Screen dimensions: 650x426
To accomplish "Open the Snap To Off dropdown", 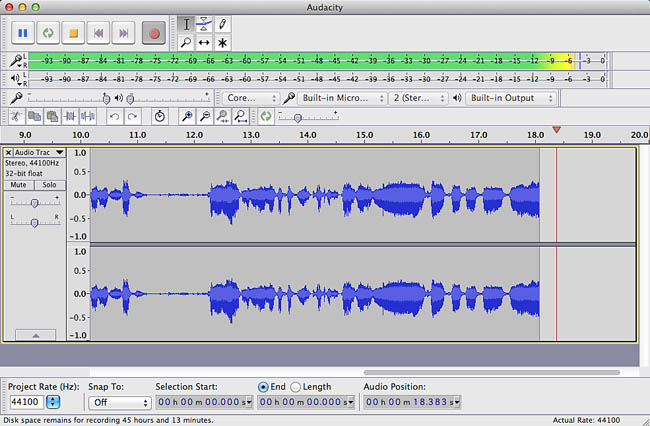I will (x=119, y=402).
